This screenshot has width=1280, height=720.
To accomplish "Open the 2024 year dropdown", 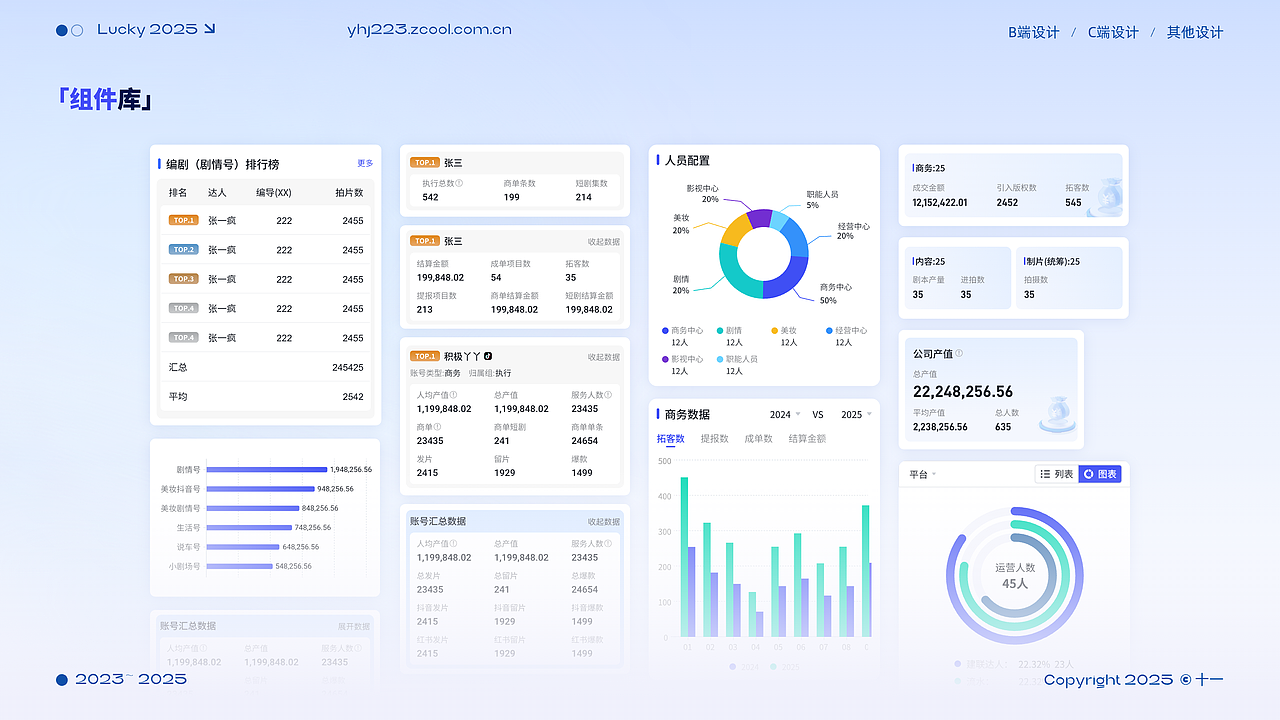I will pos(785,414).
